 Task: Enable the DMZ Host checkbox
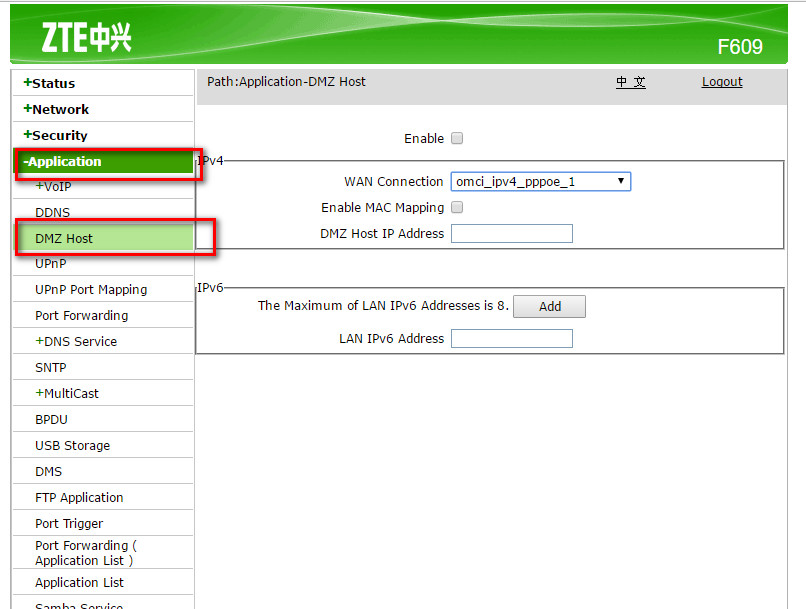click(457, 138)
